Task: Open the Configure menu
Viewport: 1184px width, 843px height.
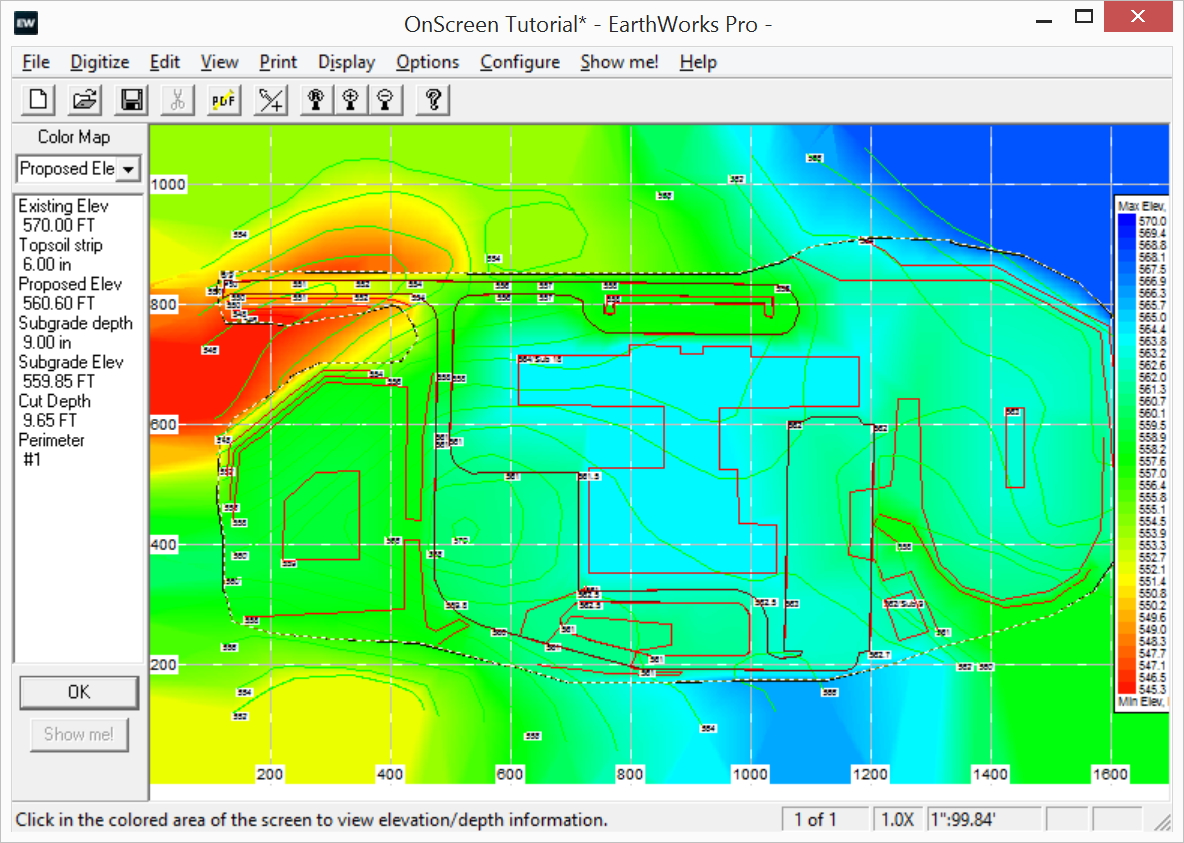Action: tap(520, 62)
